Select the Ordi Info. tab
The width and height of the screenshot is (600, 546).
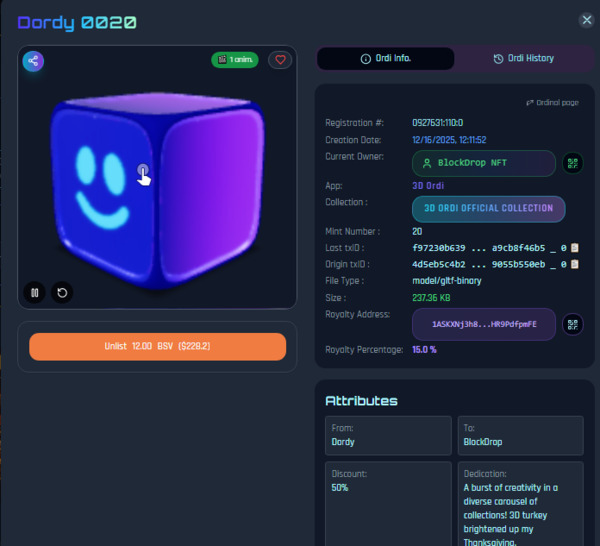[x=386, y=58]
